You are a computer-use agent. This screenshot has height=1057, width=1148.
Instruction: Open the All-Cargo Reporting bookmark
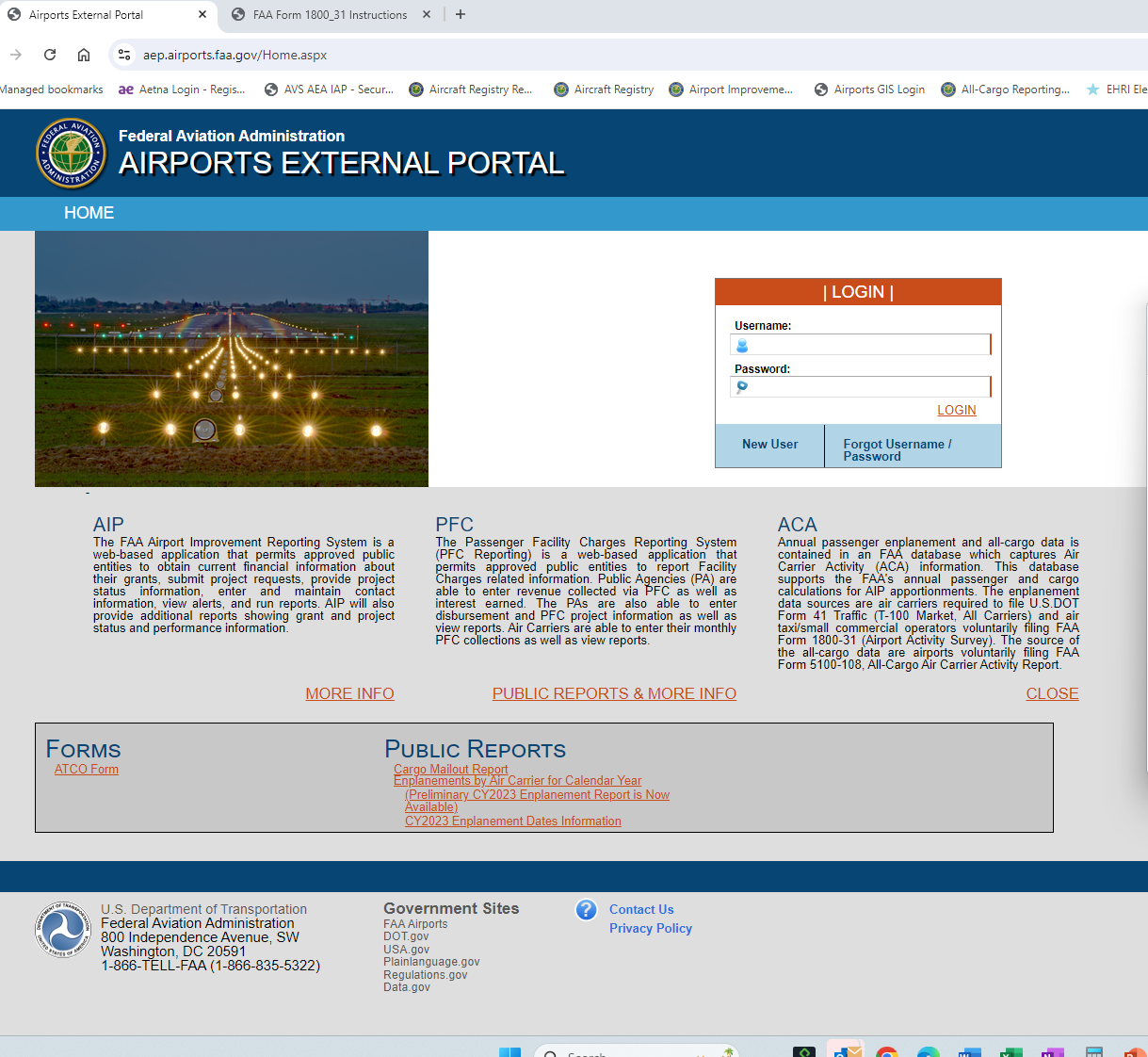click(1006, 89)
